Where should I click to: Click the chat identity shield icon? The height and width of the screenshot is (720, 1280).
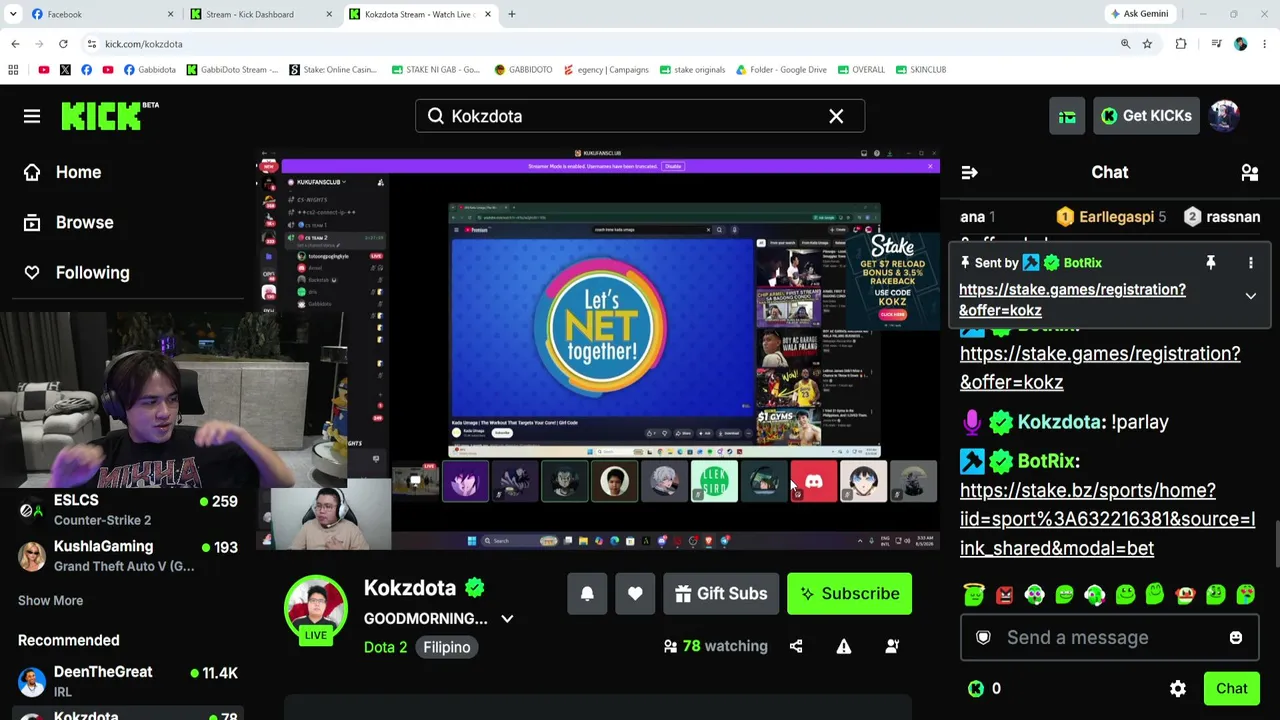tap(983, 638)
